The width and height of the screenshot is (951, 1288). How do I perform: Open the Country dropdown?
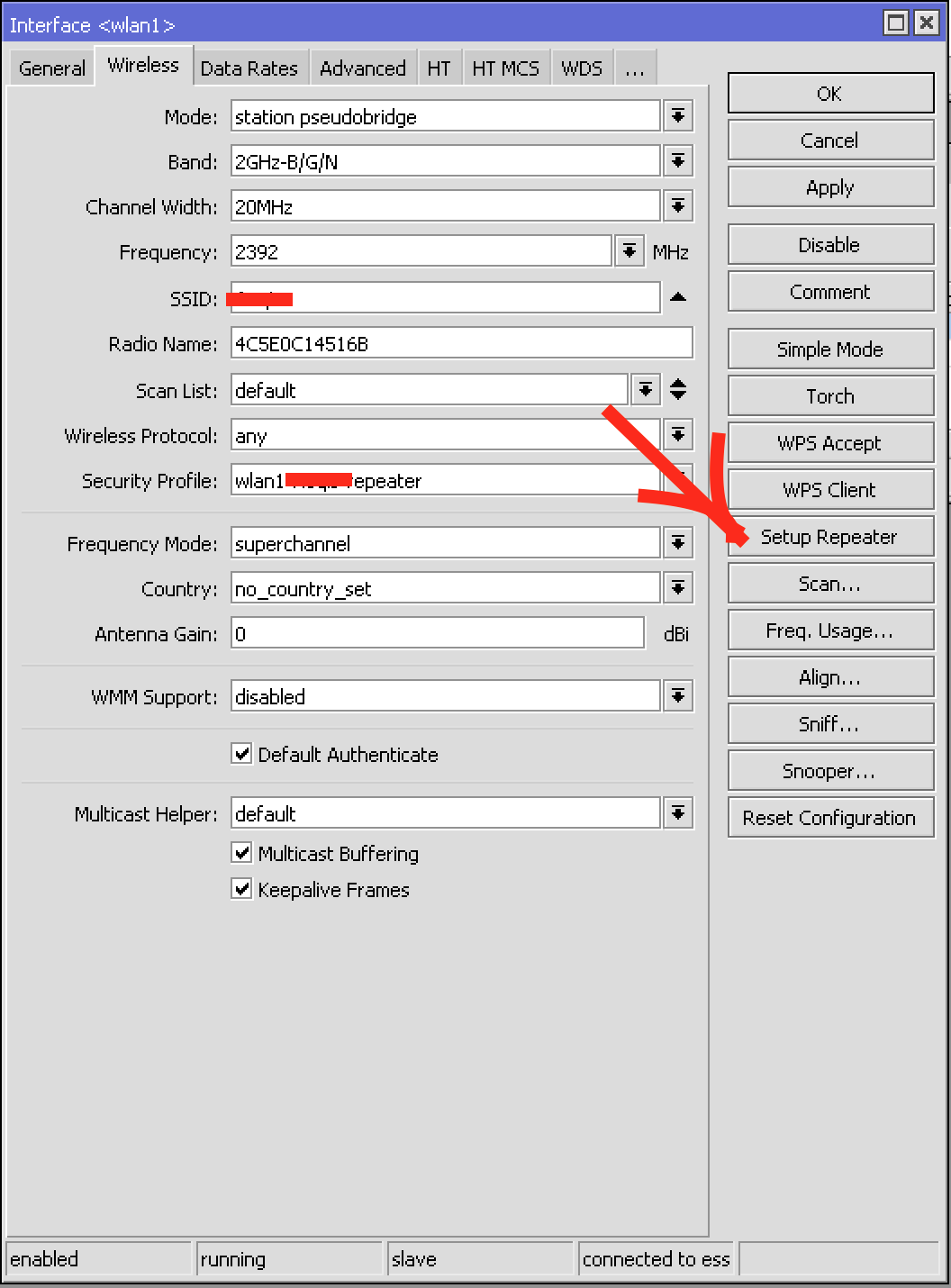677,587
